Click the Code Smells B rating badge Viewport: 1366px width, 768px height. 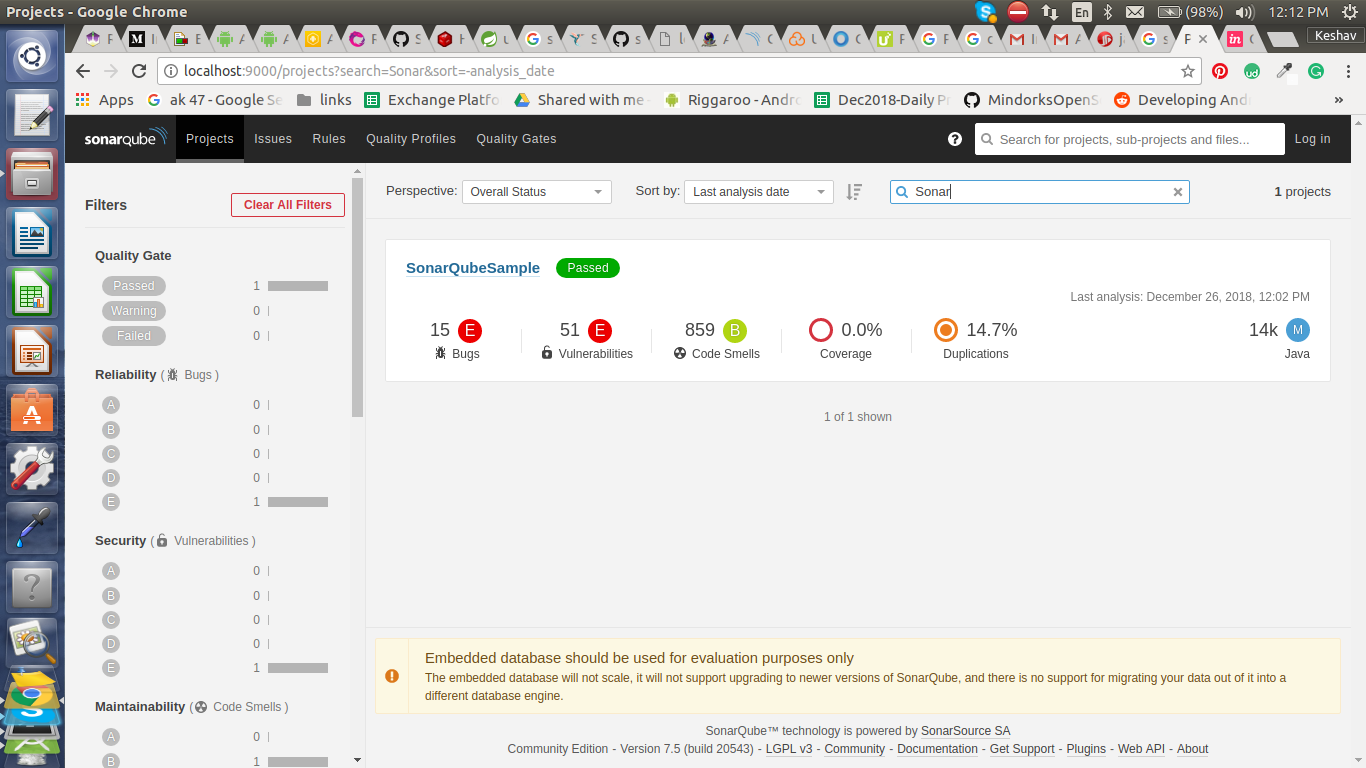pos(735,331)
